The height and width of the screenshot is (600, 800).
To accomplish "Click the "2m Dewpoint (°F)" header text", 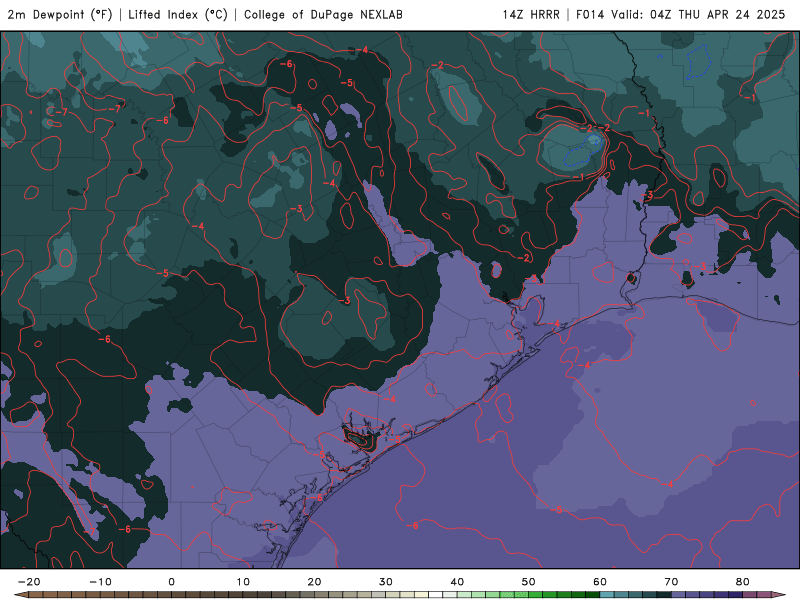I will tap(60, 14).
